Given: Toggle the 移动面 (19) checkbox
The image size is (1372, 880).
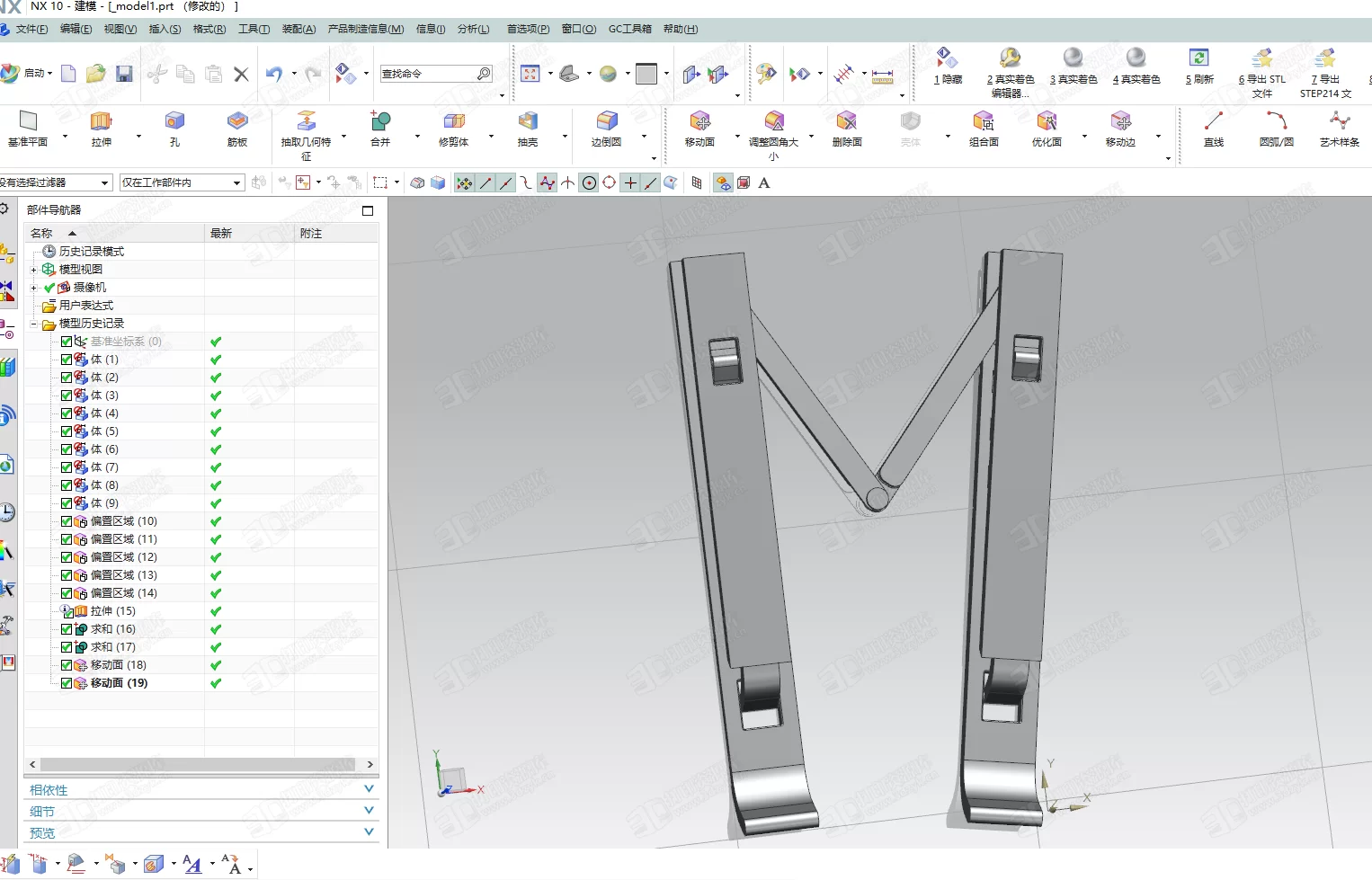Looking at the screenshot, I should [67, 683].
